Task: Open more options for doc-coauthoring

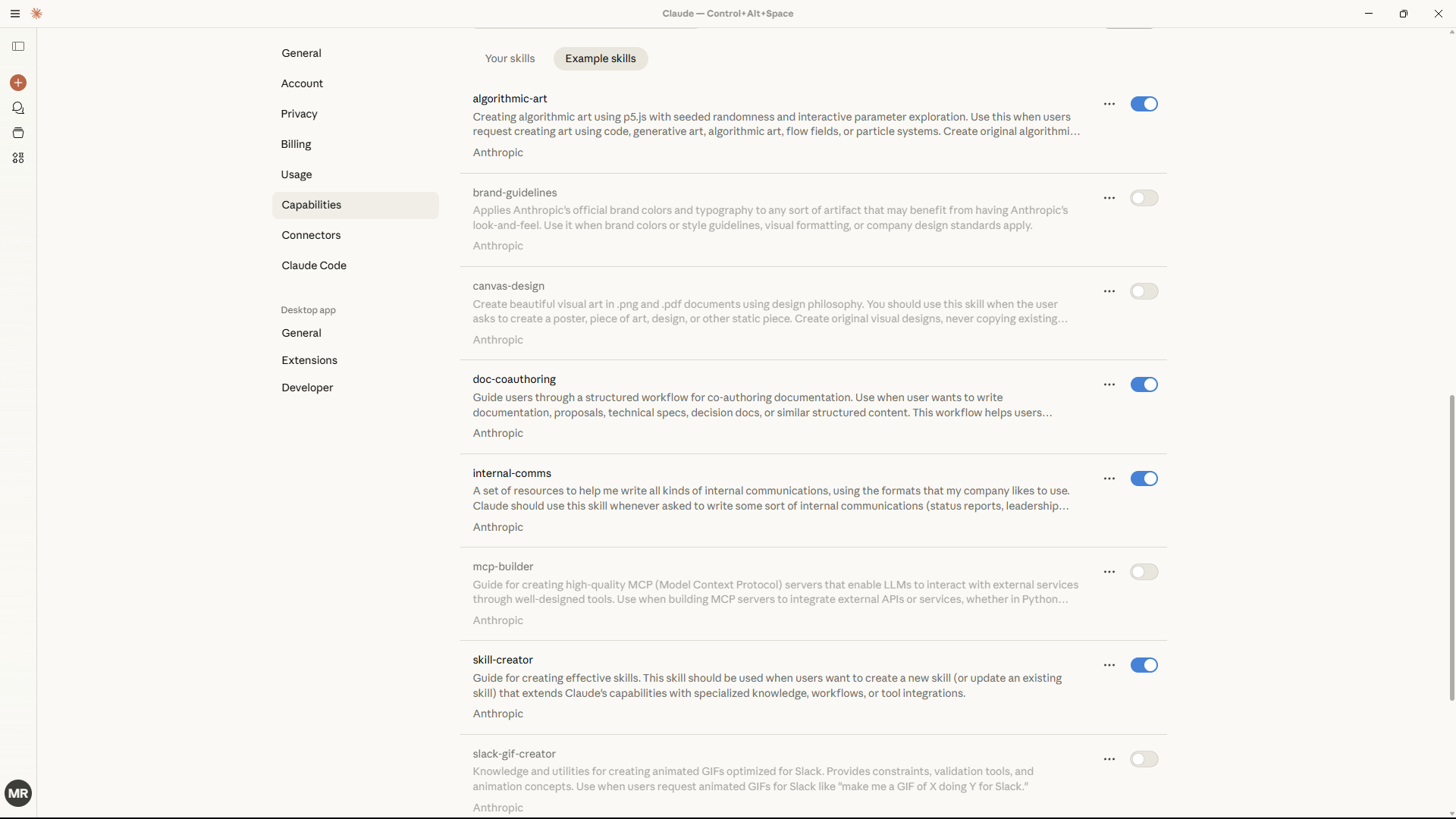Action: click(1109, 384)
